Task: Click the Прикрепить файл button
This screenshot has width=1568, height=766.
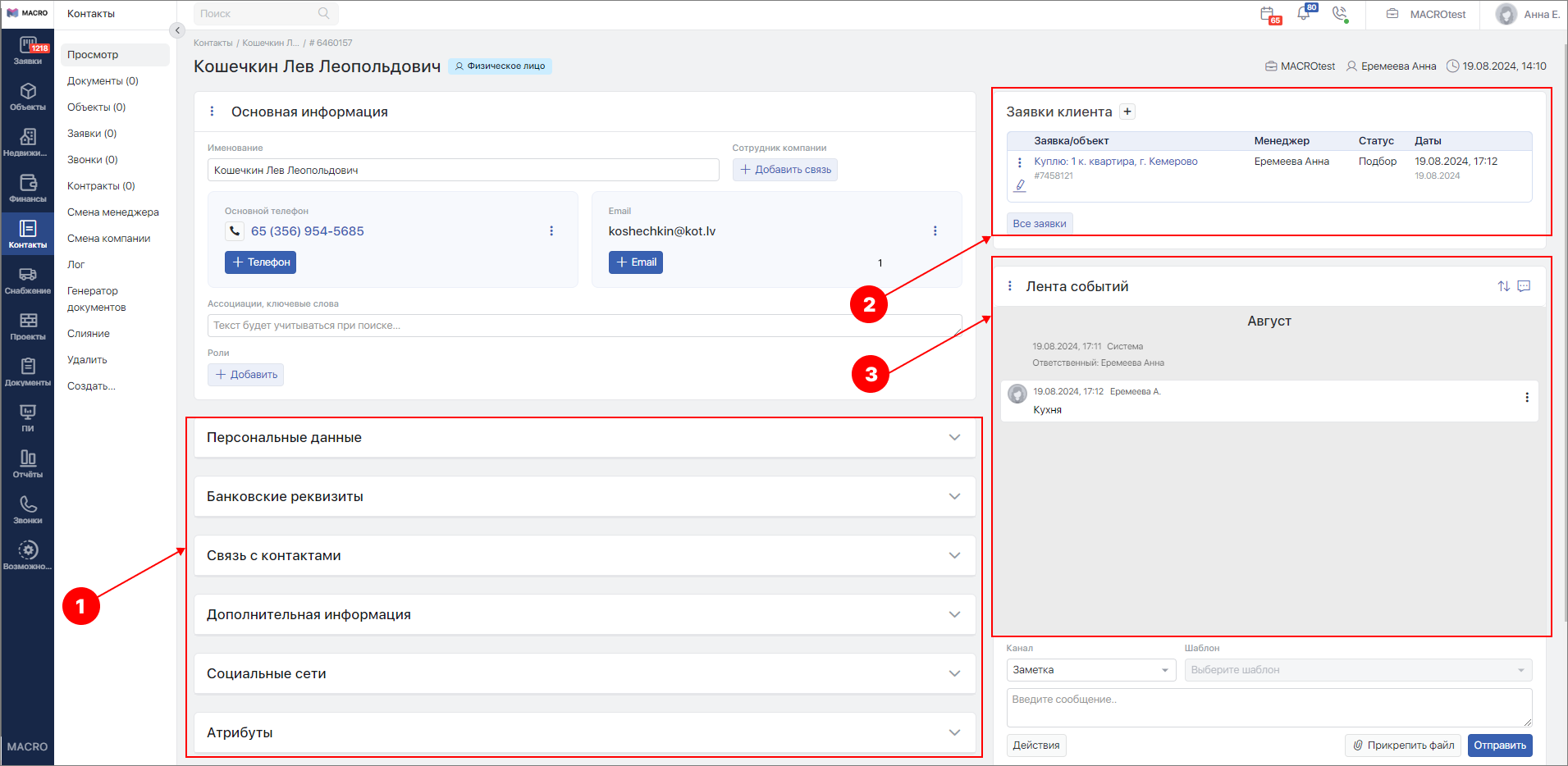Action: (1403, 745)
